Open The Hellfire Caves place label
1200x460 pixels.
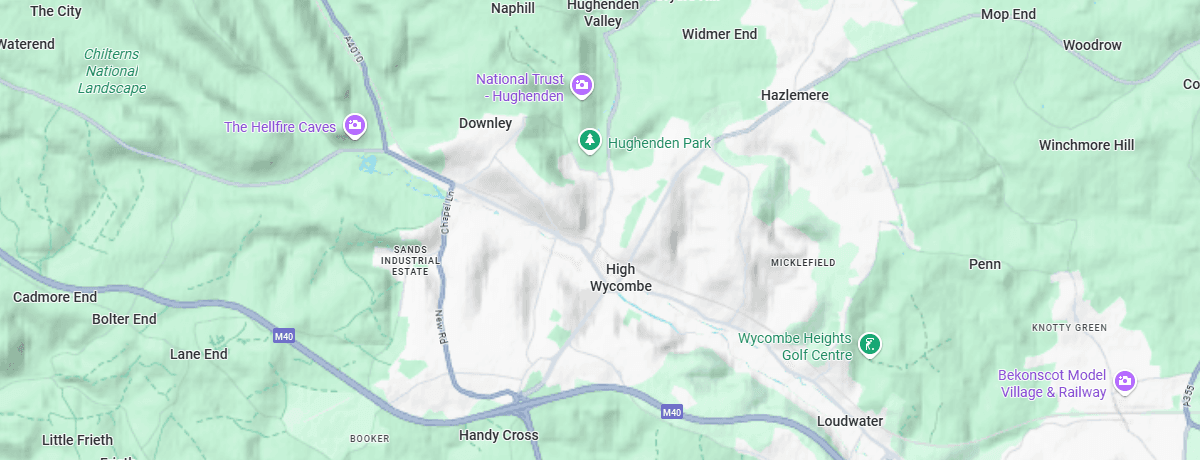point(279,127)
